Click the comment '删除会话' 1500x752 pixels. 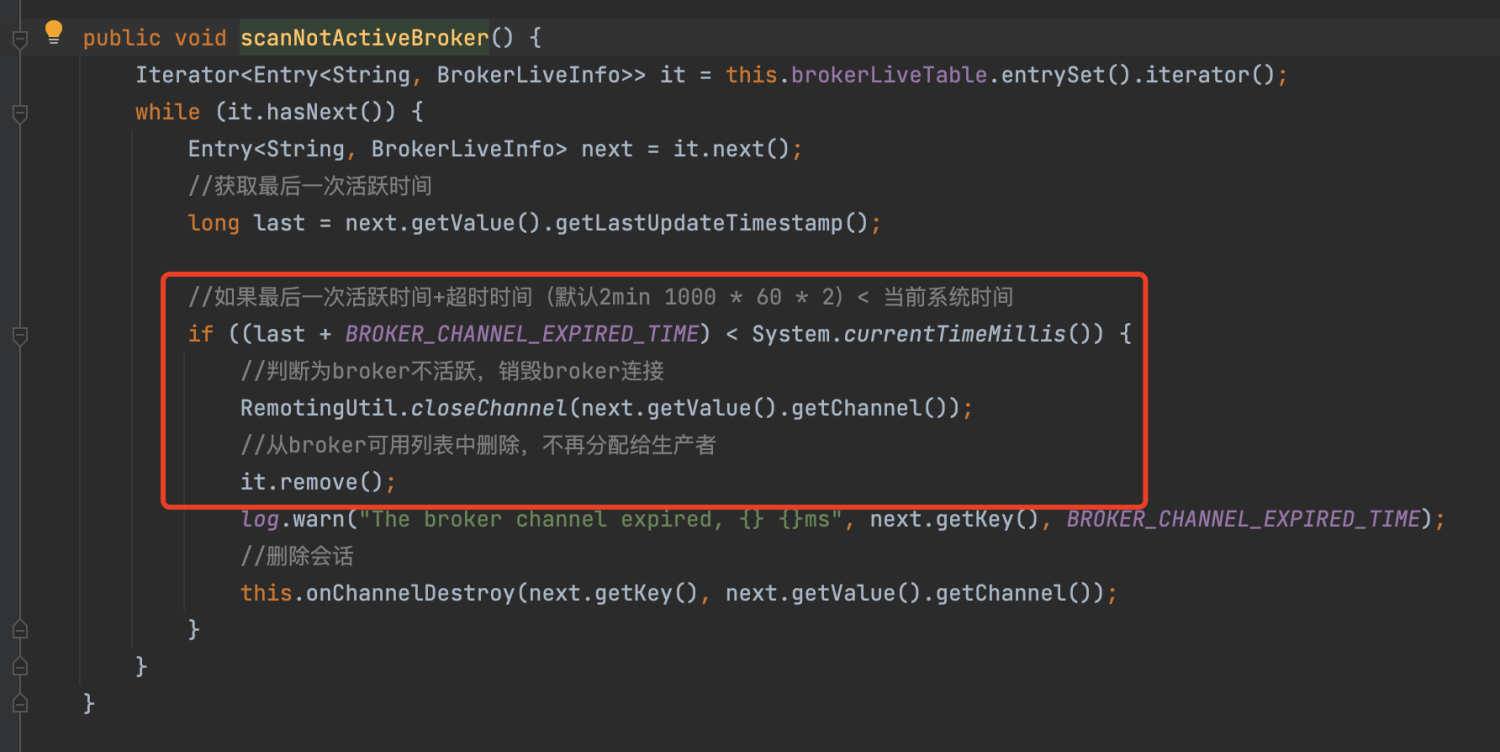pos(297,556)
